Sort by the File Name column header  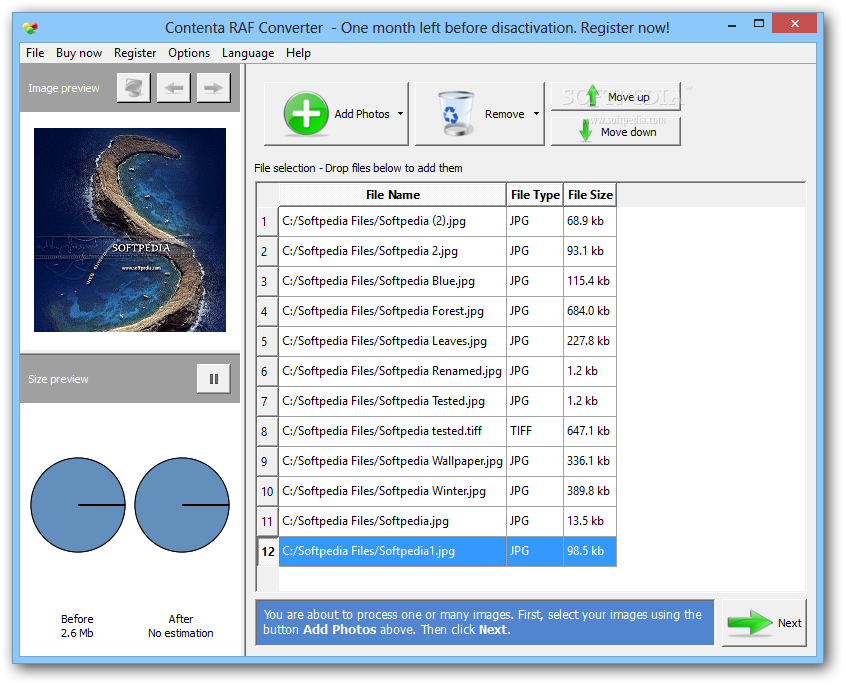point(392,195)
